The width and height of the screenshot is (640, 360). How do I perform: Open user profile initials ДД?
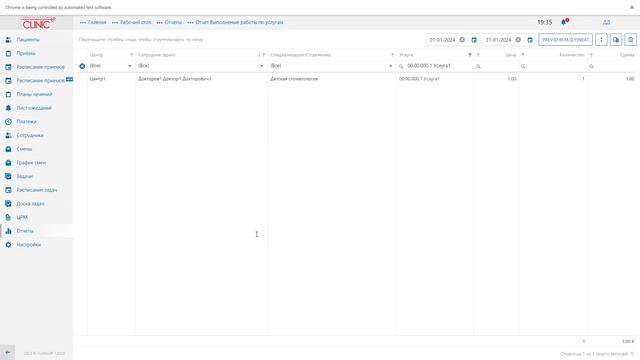point(607,22)
